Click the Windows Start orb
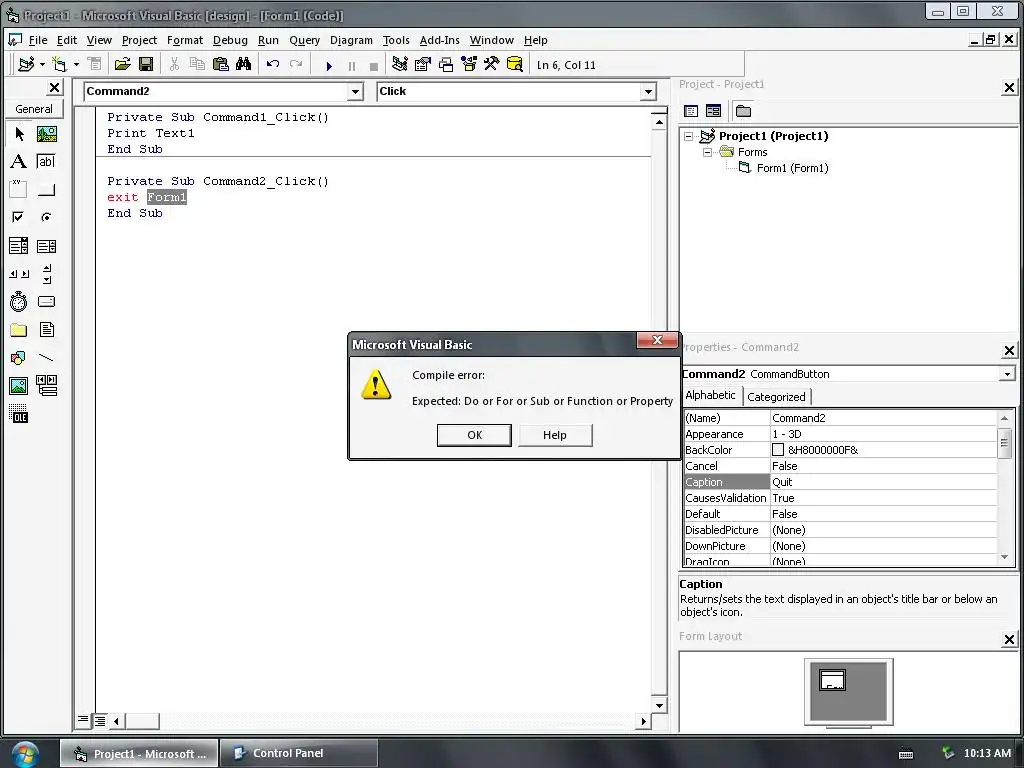 (24, 754)
